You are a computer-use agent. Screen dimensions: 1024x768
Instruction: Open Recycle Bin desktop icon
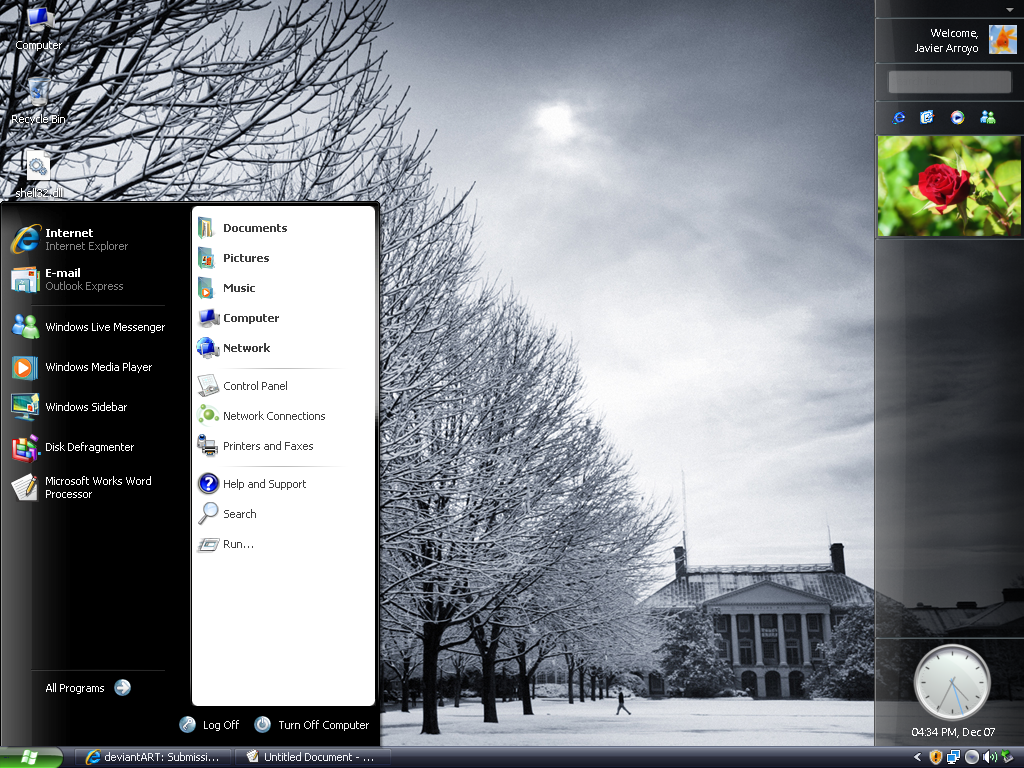pos(39,101)
